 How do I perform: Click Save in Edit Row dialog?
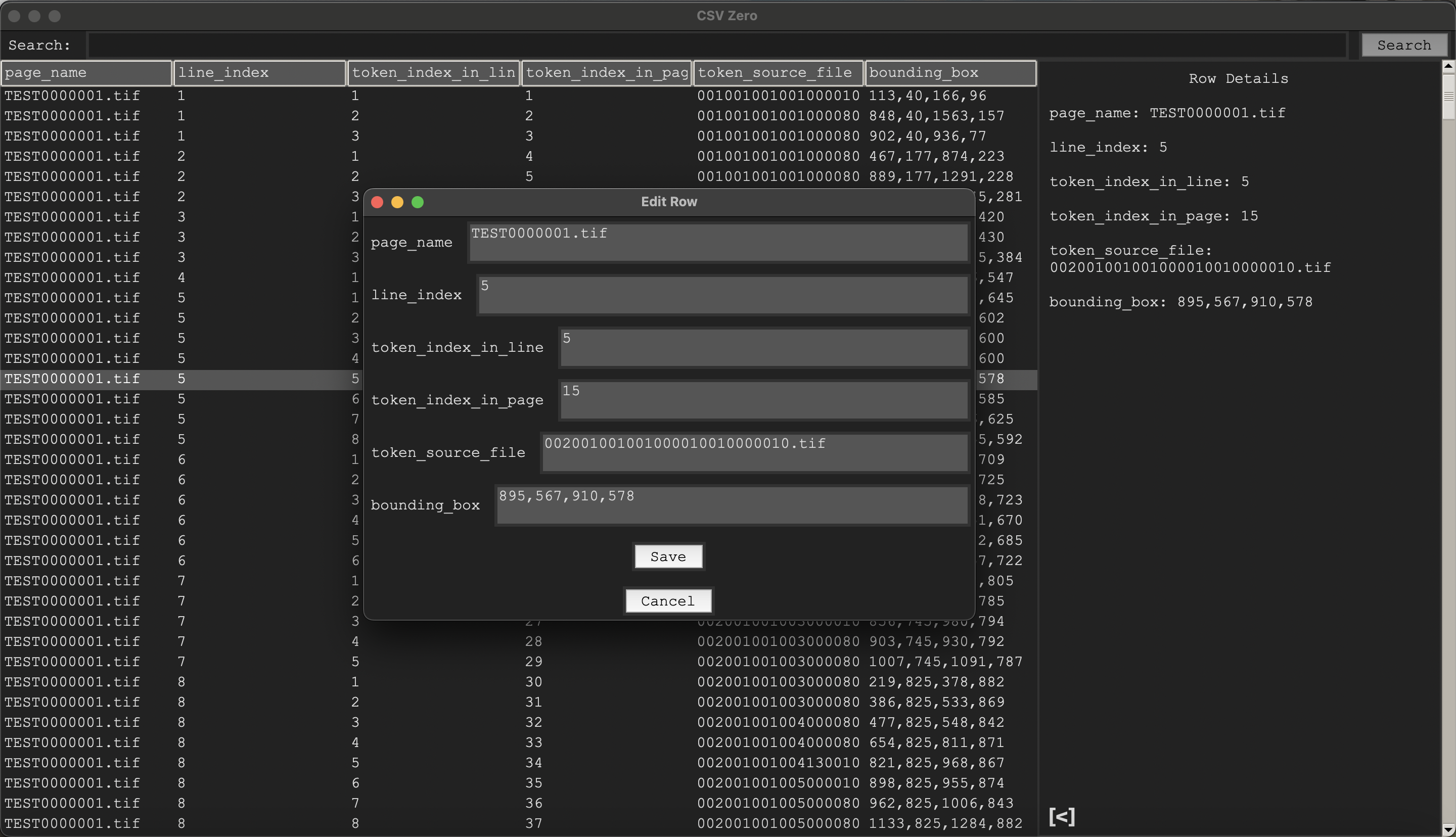[668, 556]
